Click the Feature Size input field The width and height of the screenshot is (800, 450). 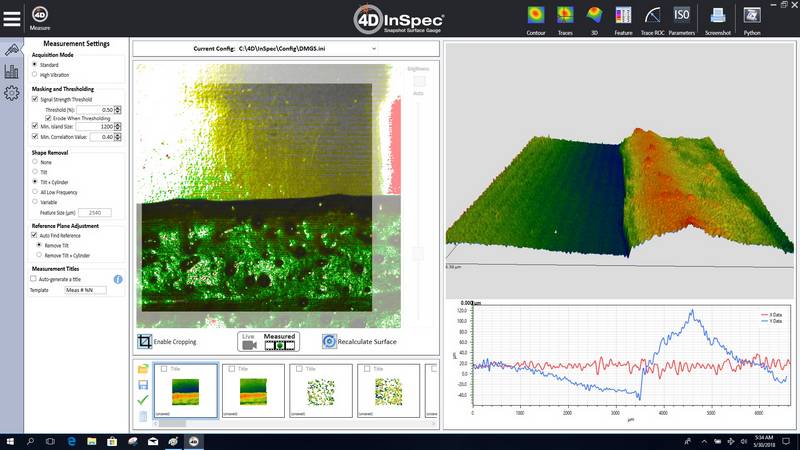(x=95, y=212)
